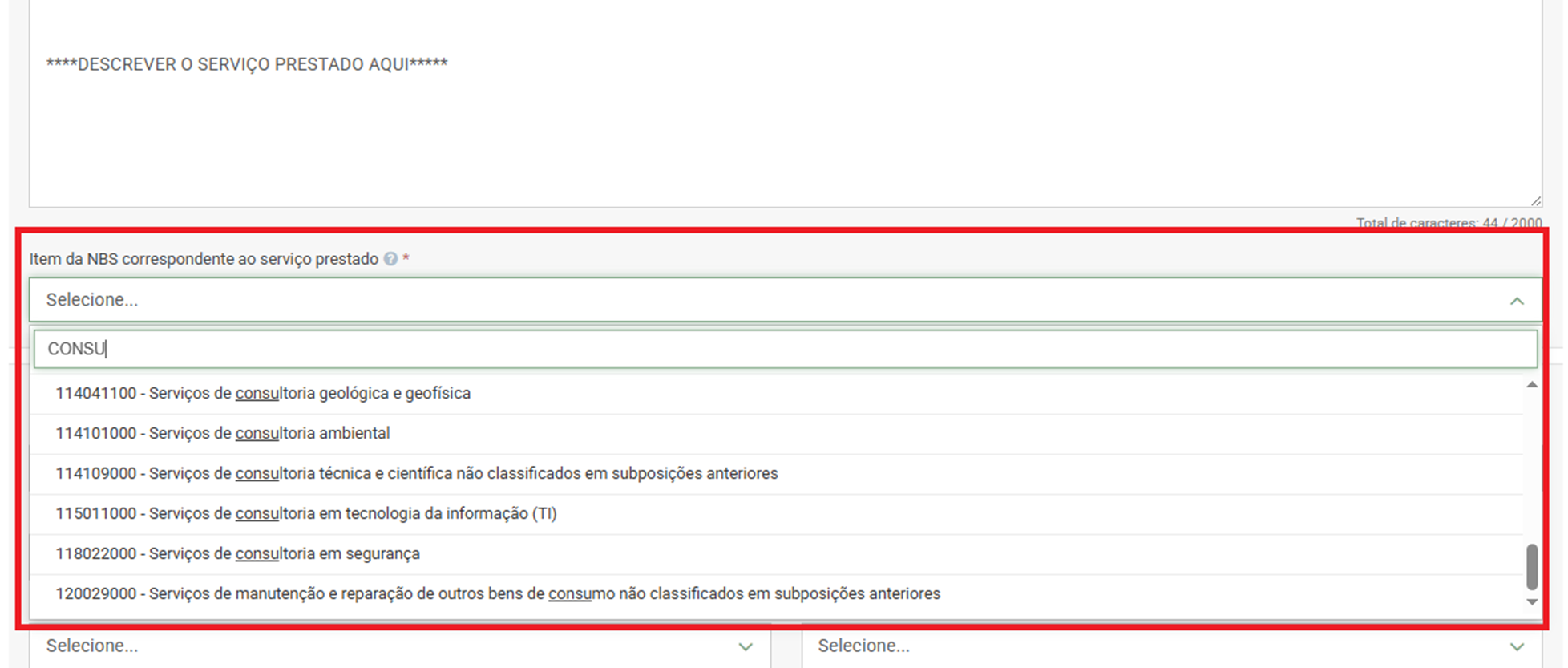Click the scrollbar track above the thumb
The image size is (1568, 668).
click(1531, 465)
